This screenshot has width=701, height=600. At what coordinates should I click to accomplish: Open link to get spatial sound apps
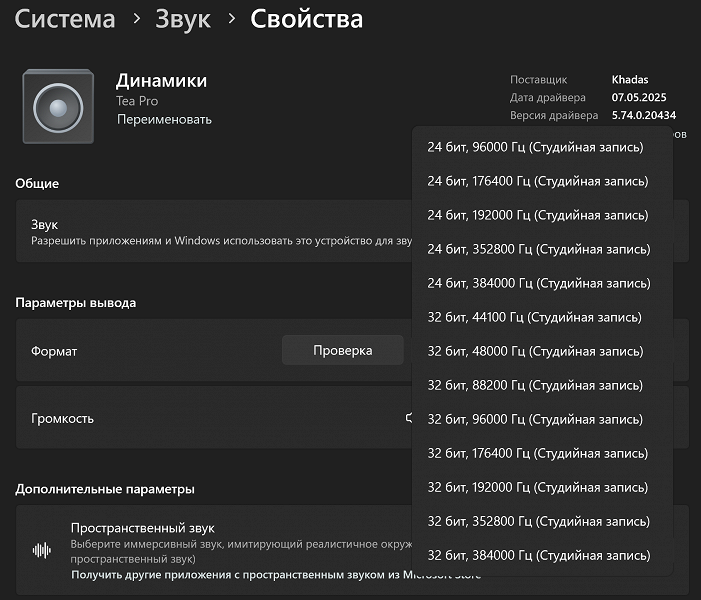(276, 575)
